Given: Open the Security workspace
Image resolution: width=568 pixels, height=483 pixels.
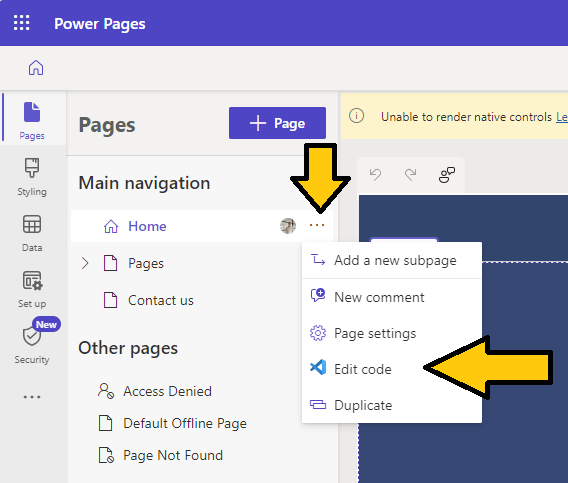Looking at the screenshot, I should click(x=32, y=343).
